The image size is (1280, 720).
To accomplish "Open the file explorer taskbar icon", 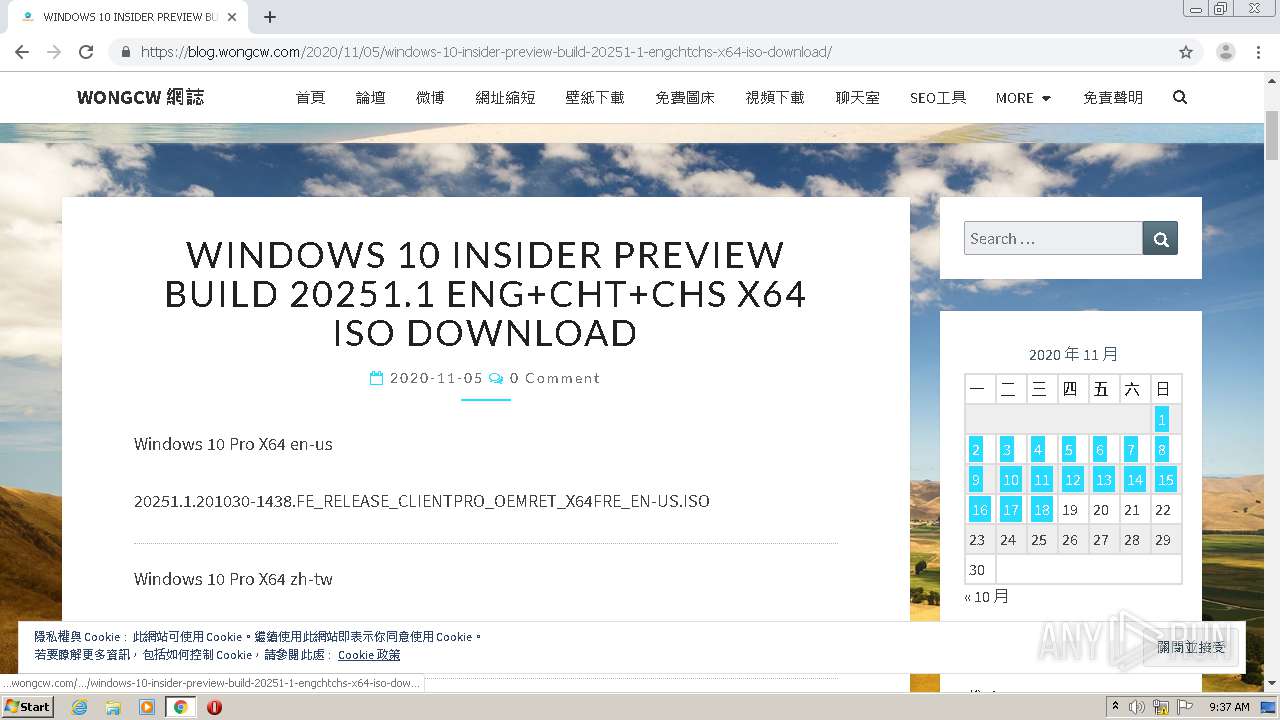I will (x=113, y=706).
